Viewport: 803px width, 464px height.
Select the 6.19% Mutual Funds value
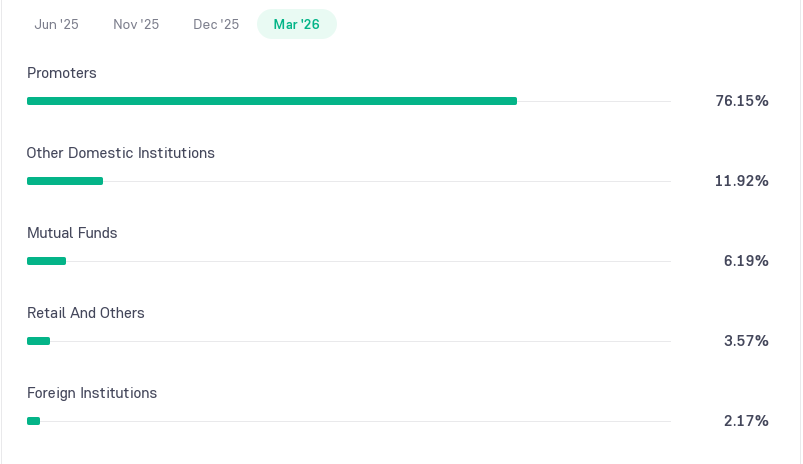click(x=746, y=261)
